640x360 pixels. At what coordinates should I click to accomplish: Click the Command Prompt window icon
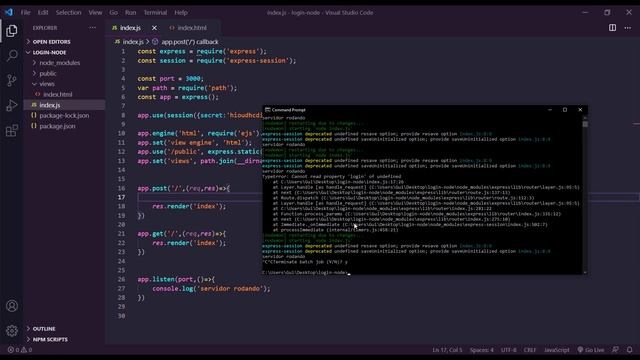pyautogui.click(x=267, y=110)
